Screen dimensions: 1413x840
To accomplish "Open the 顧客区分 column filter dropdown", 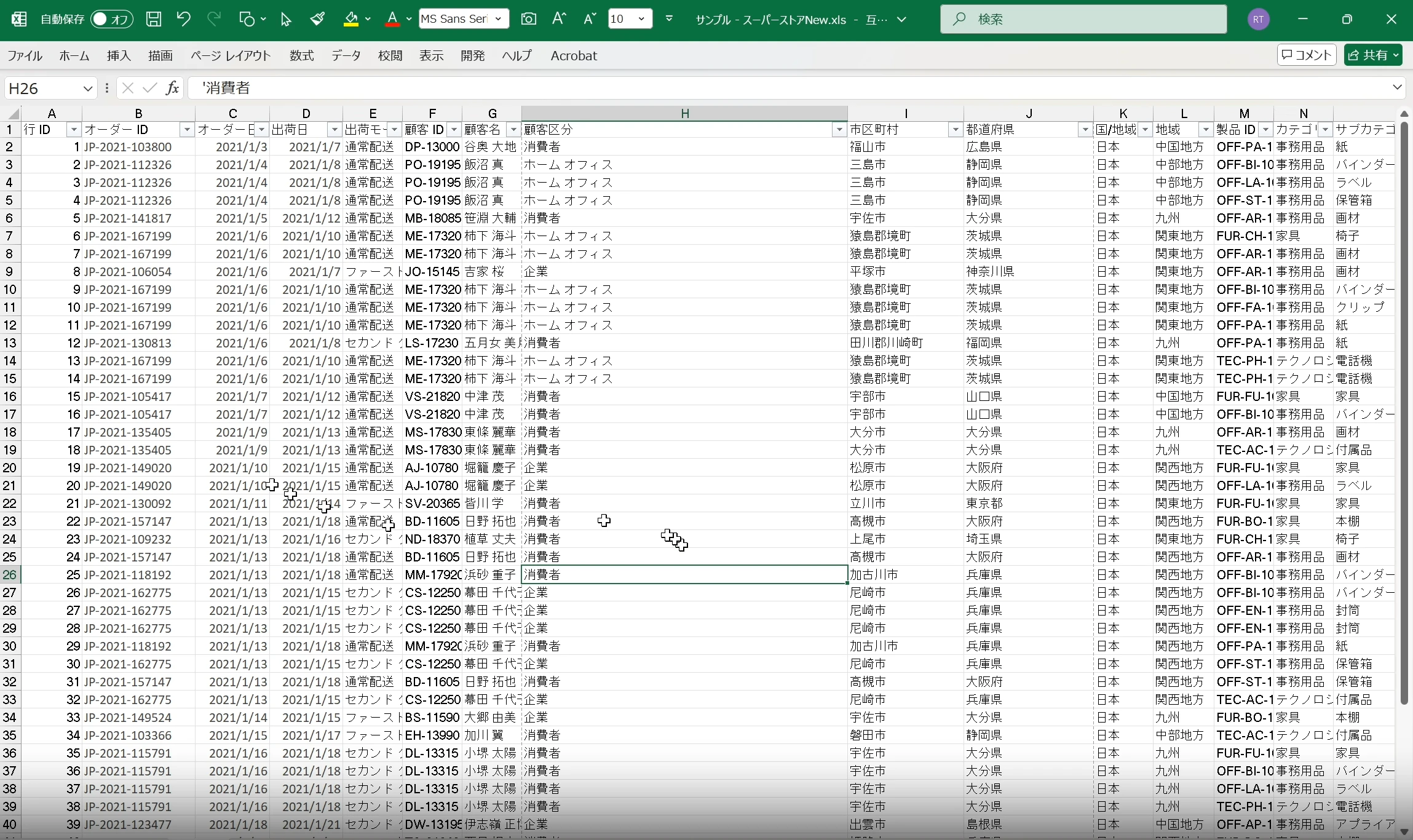I will pos(839,130).
